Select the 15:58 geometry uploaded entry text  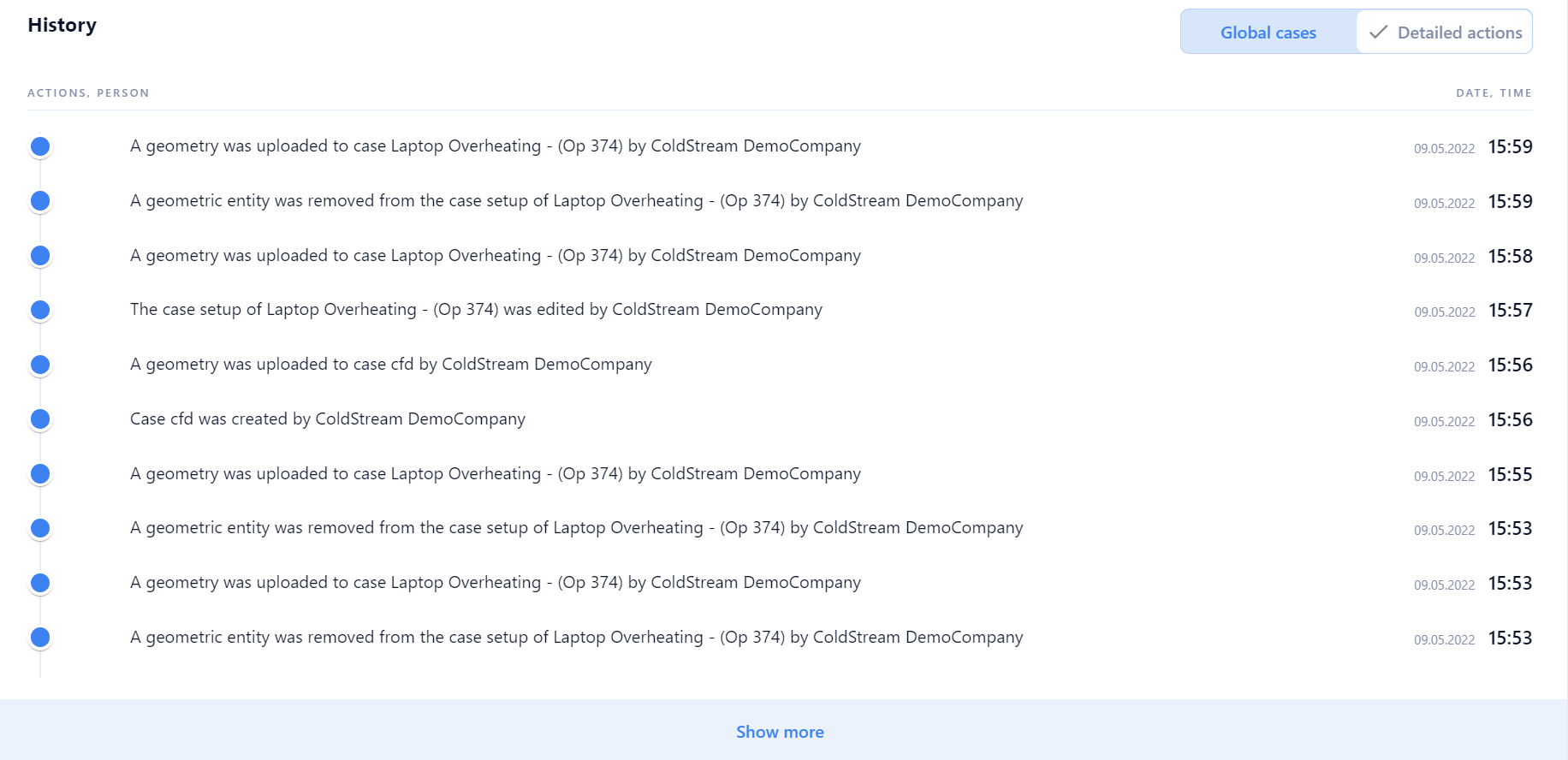[496, 256]
